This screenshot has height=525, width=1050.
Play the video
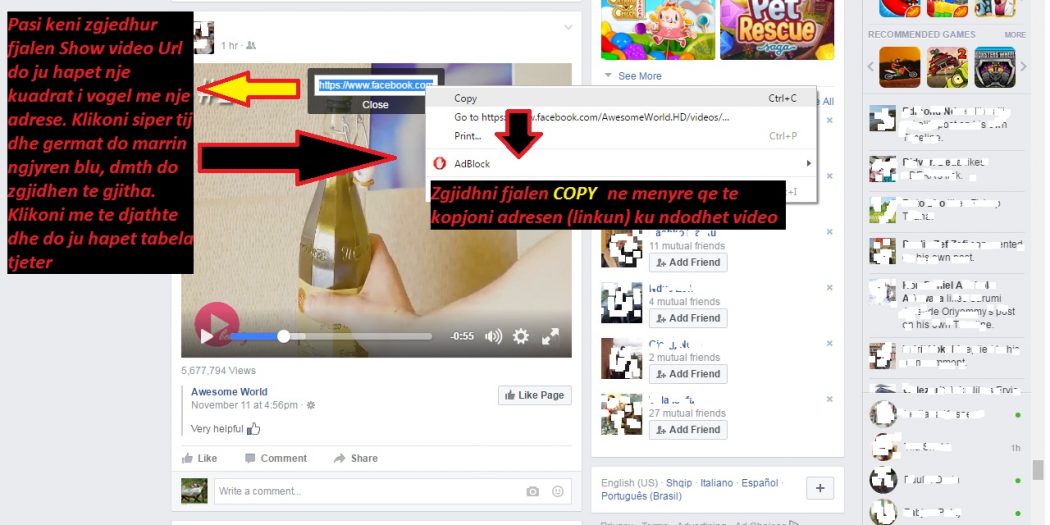tap(207, 336)
